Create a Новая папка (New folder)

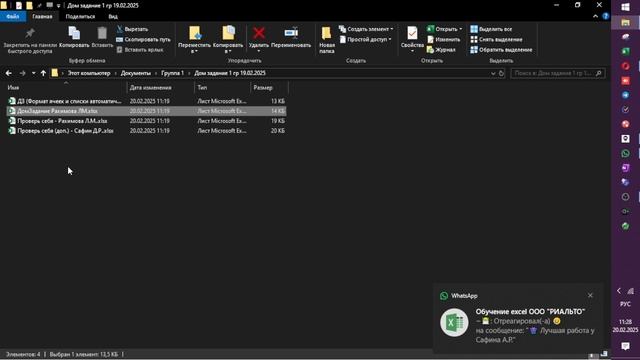coord(327,40)
